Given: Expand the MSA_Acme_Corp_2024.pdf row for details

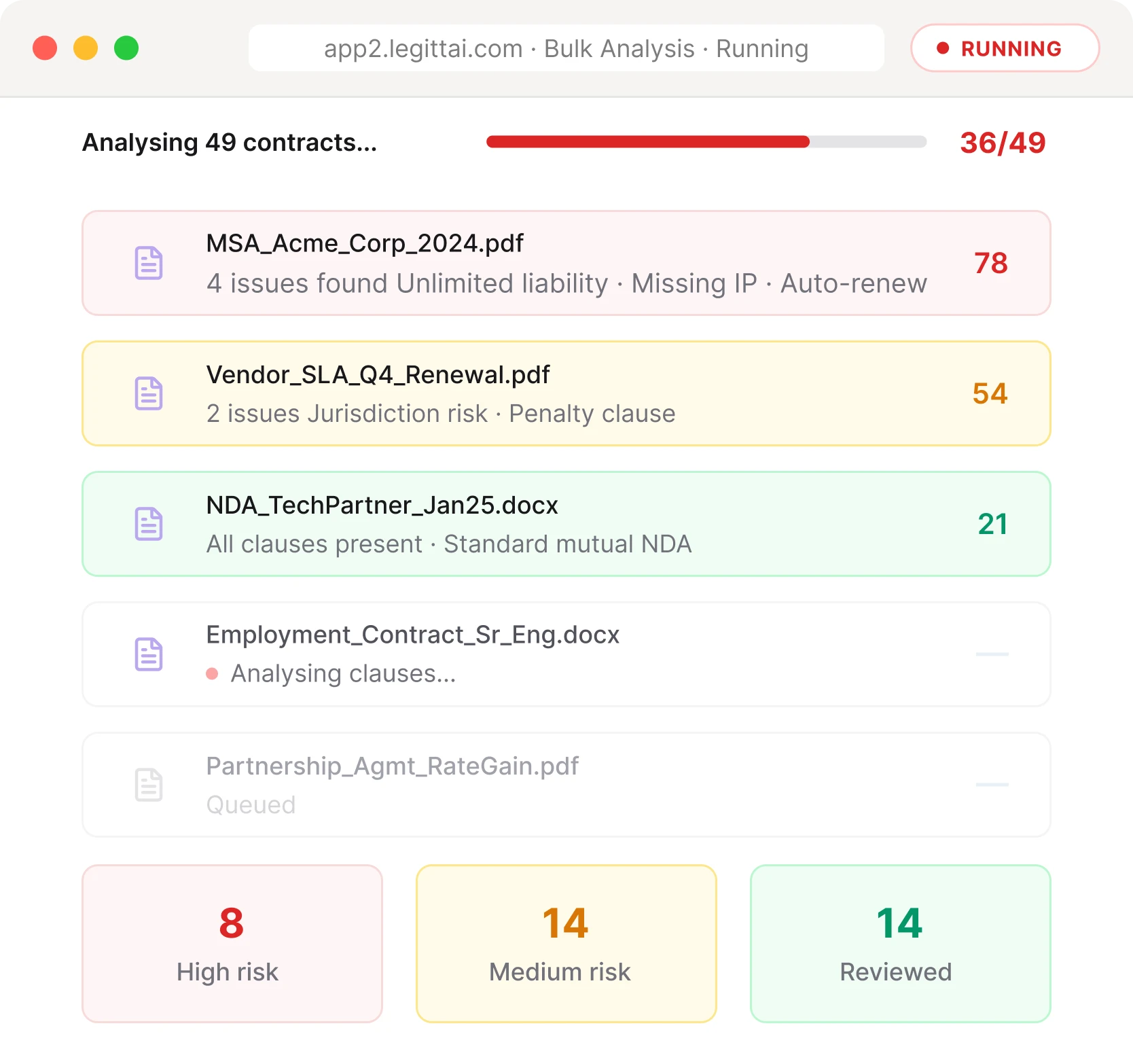Looking at the screenshot, I should coord(566,263).
